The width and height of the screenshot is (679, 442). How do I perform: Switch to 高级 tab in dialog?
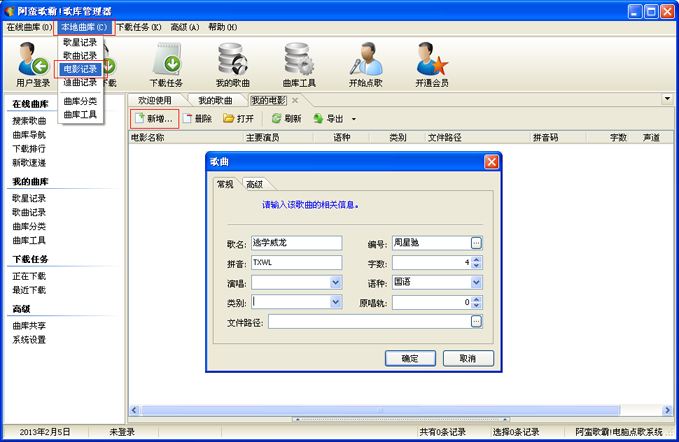coord(255,184)
